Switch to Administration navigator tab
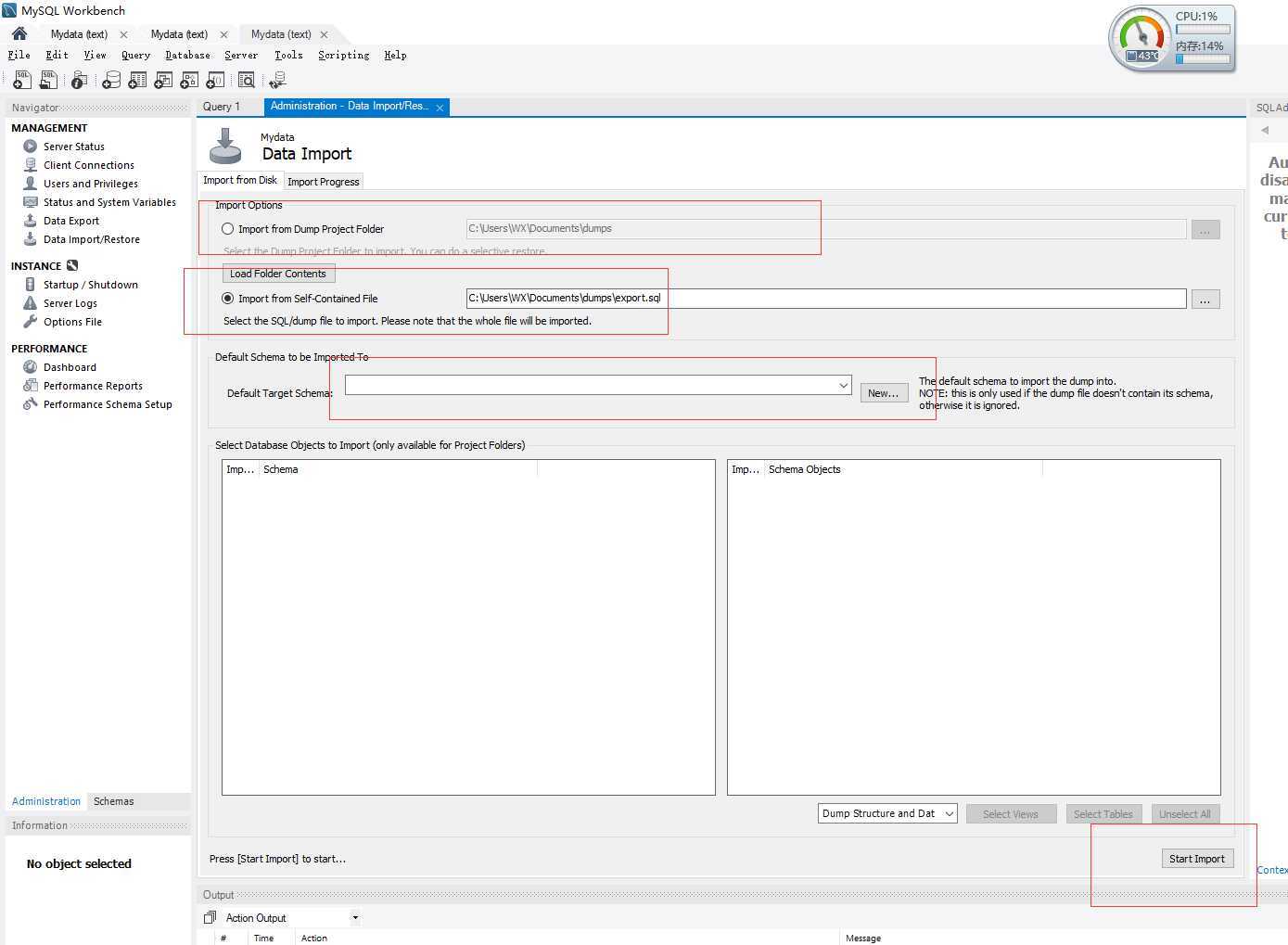 pyautogui.click(x=46, y=801)
